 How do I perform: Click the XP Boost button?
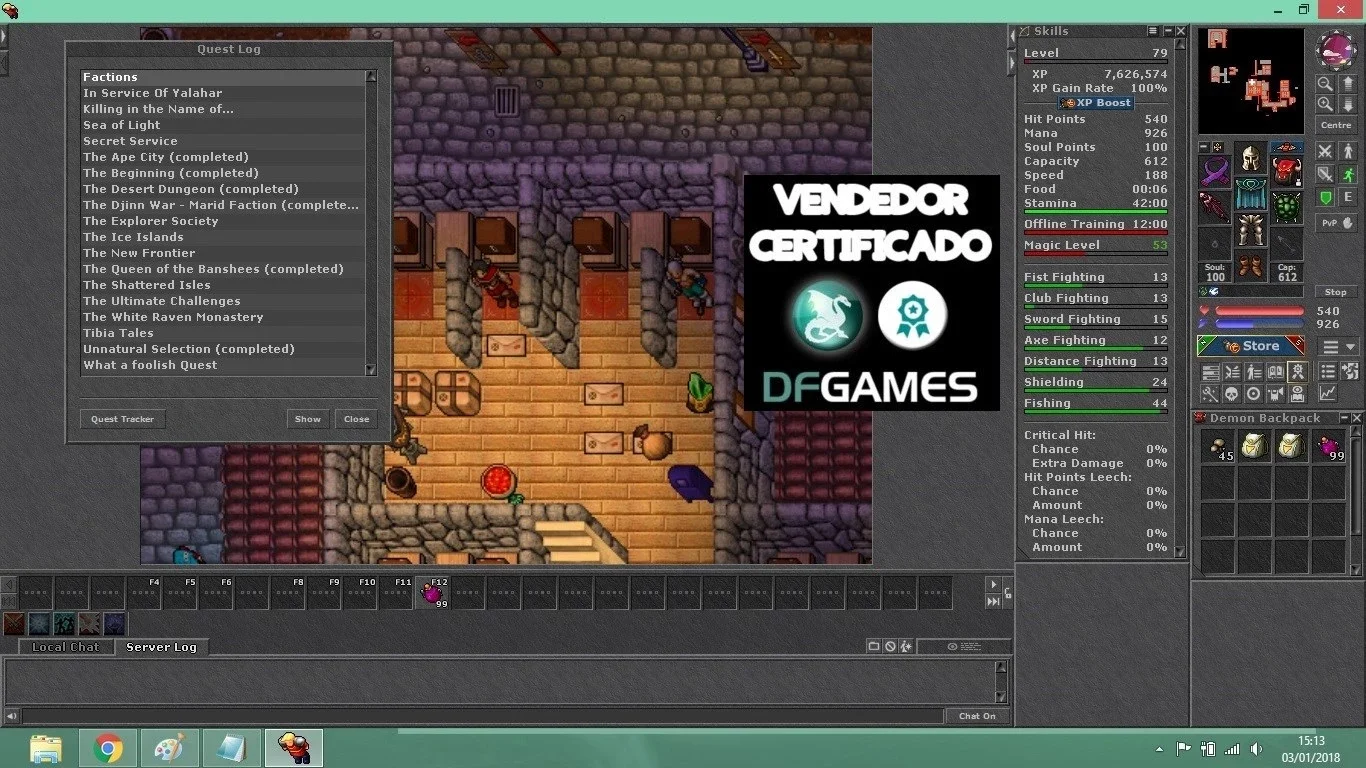[1096, 102]
